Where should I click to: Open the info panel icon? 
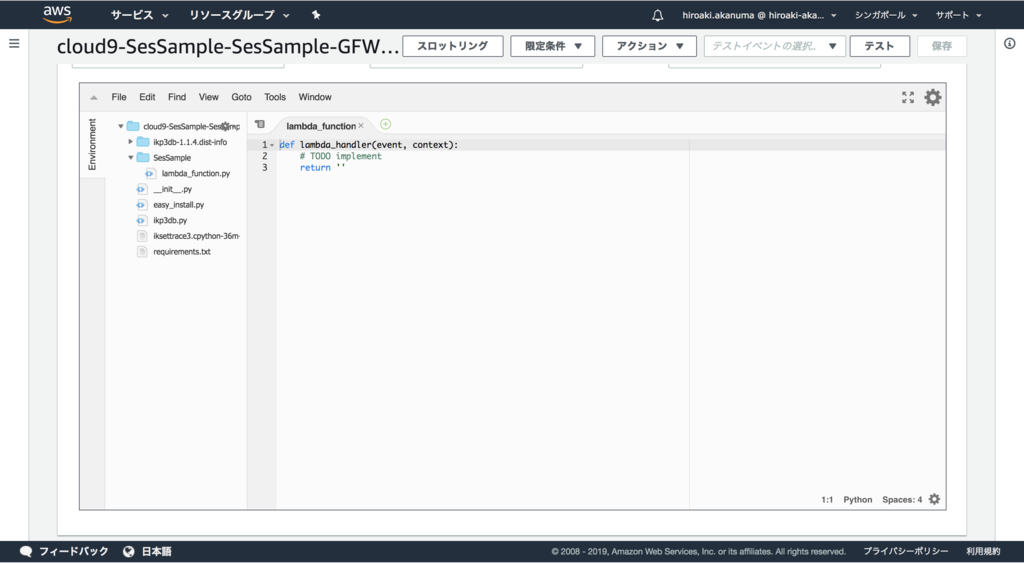1010,44
